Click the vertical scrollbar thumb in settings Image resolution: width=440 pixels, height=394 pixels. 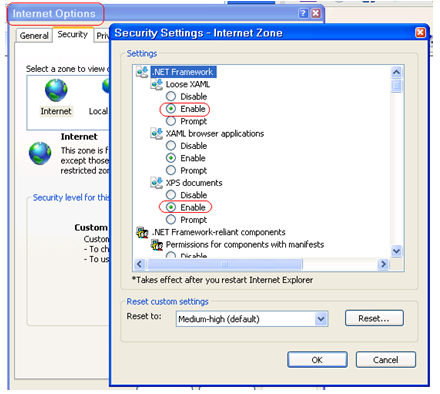pyautogui.click(x=396, y=86)
